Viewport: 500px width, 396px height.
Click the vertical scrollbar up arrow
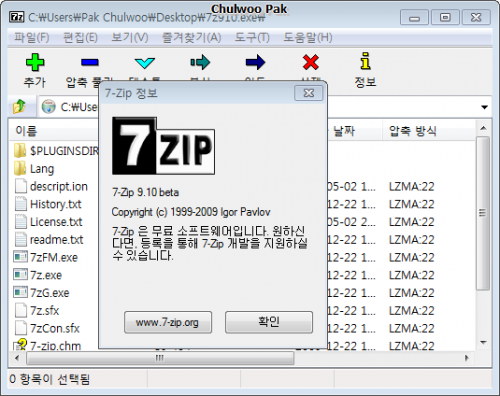[483, 128]
